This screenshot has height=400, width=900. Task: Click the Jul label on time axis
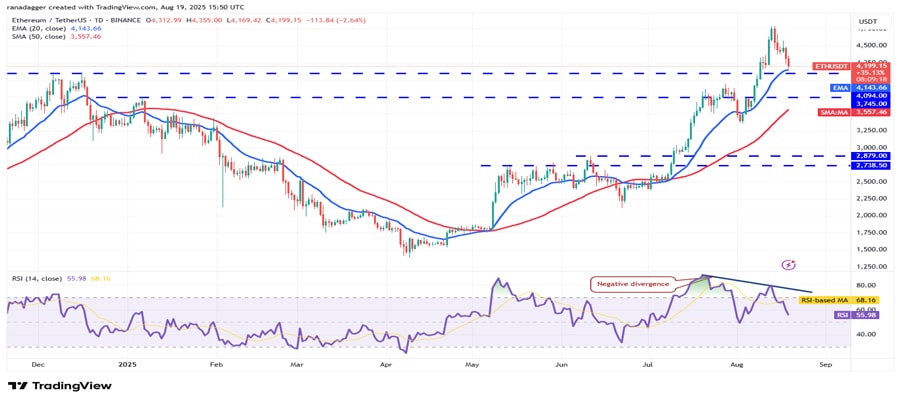(x=649, y=364)
